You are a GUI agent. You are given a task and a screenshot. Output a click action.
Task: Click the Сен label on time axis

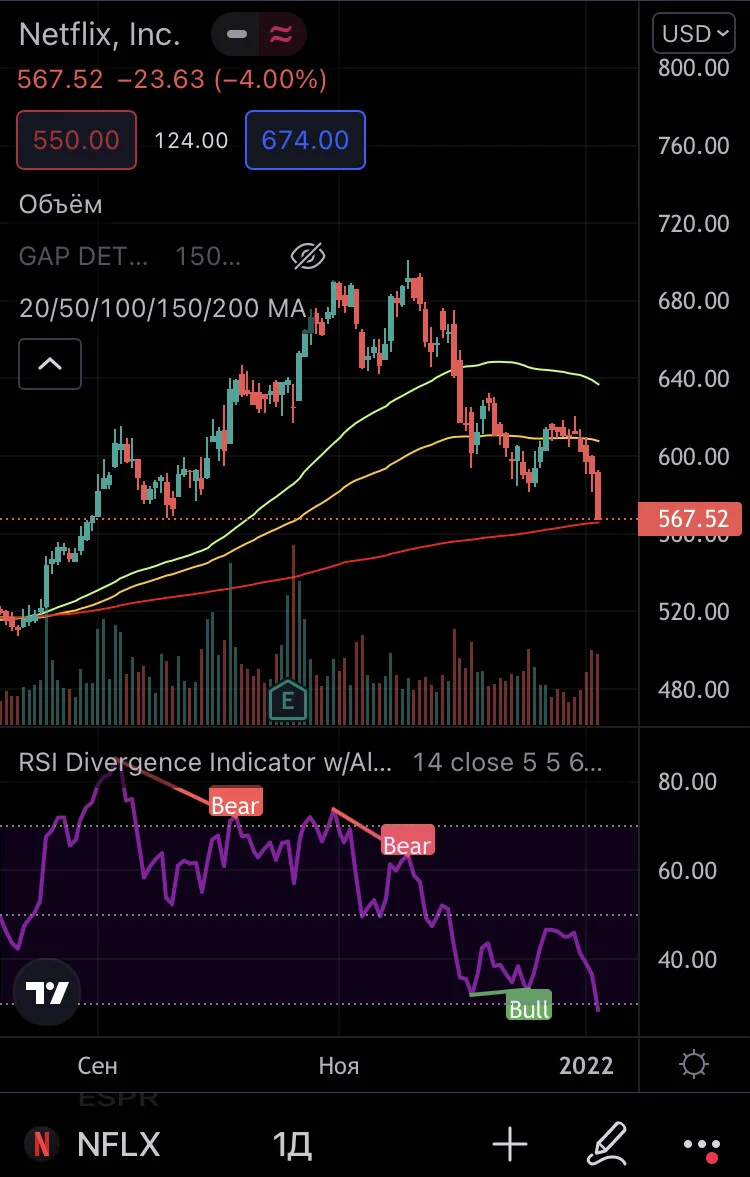98,1065
